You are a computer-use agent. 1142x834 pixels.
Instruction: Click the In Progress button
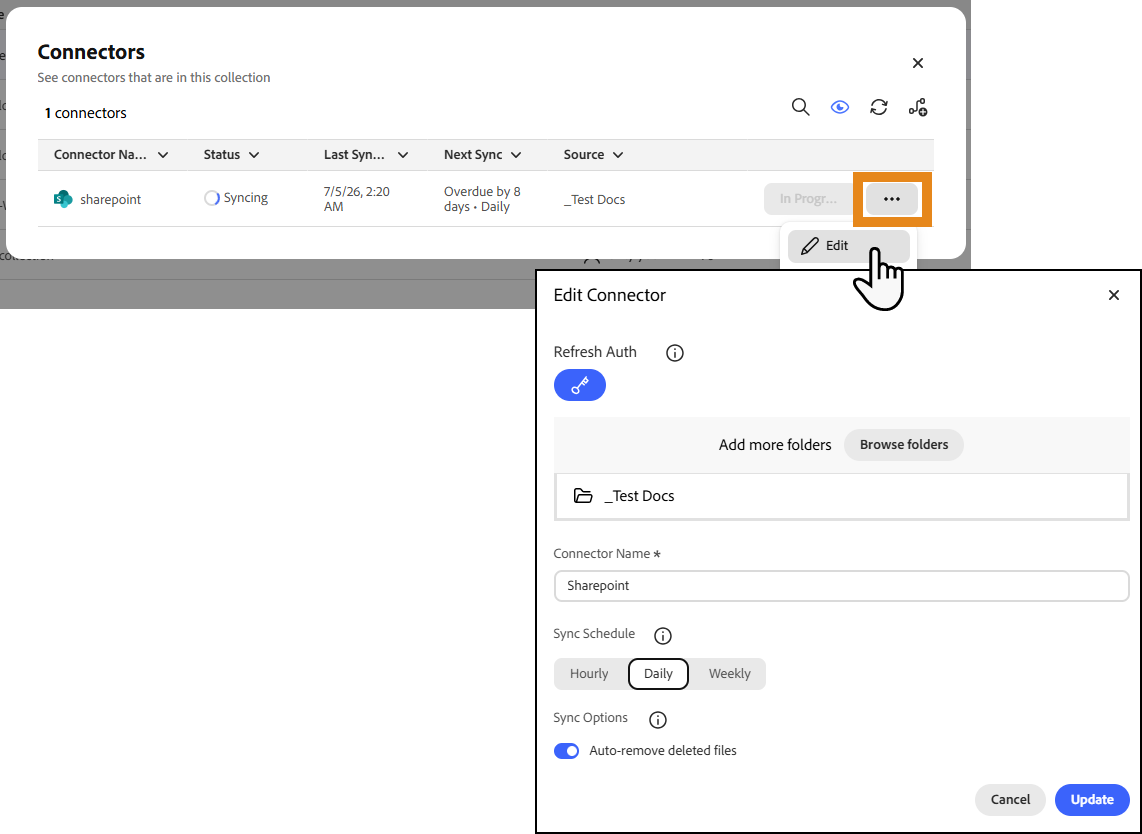[808, 199]
